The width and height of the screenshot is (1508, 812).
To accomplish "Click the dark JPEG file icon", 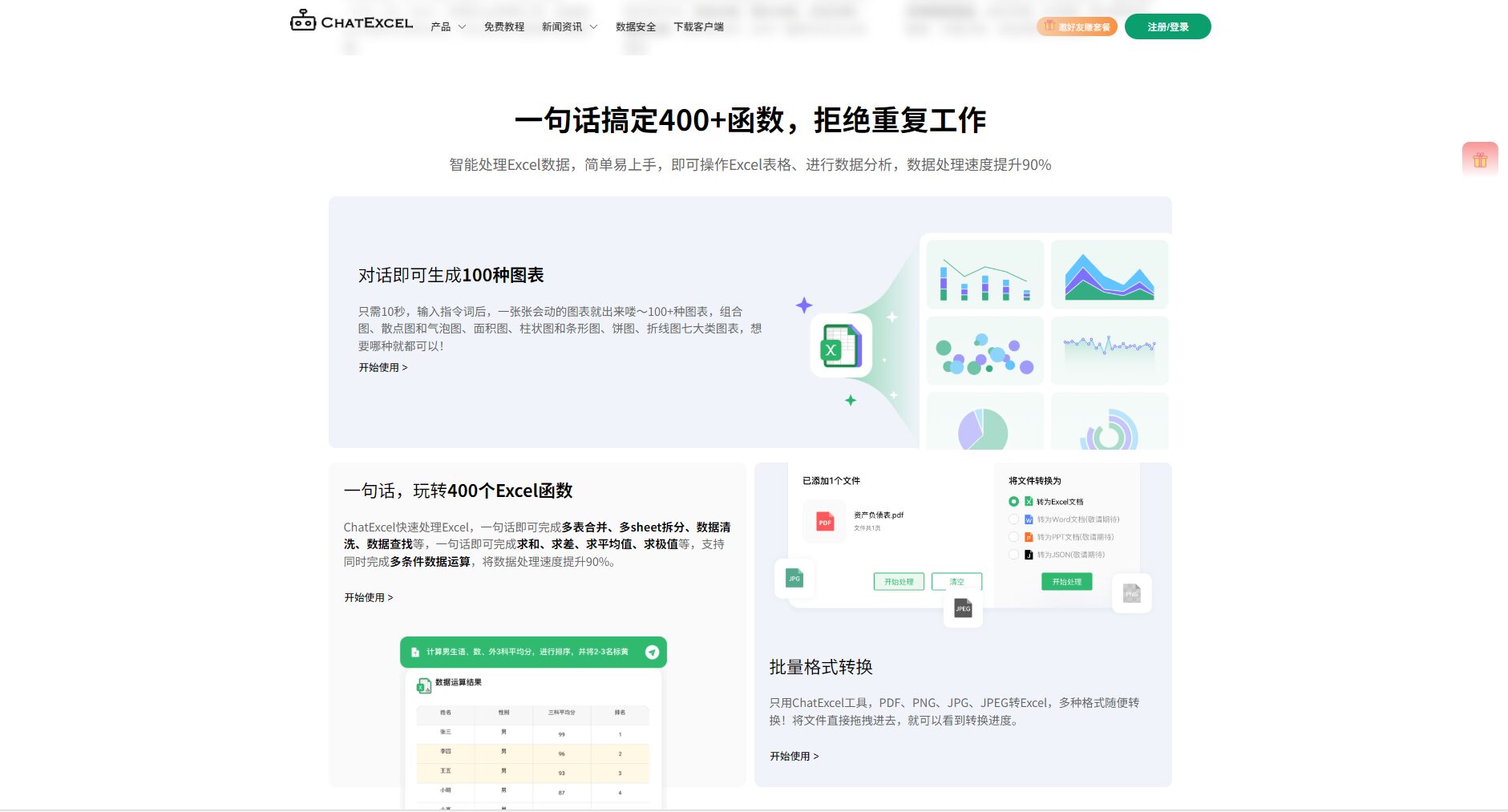I will point(963,608).
